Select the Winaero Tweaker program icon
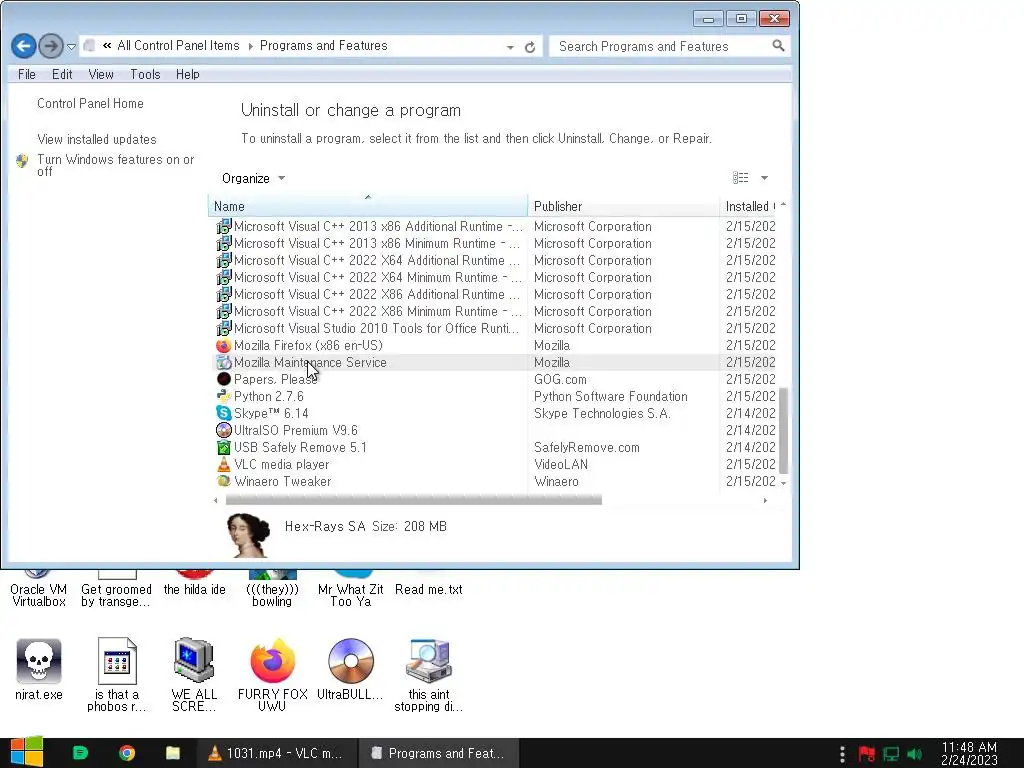Image resolution: width=1024 pixels, height=768 pixels. click(x=223, y=481)
